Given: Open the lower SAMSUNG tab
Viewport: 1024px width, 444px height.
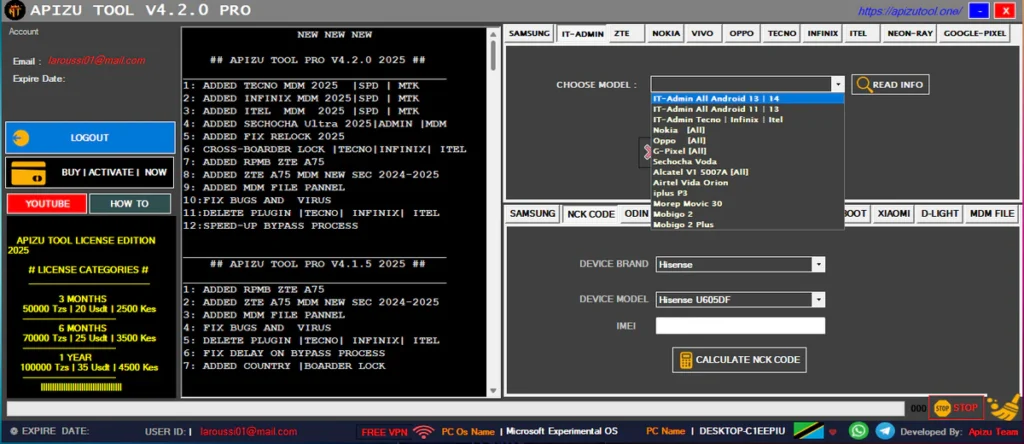Looking at the screenshot, I should click(532, 214).
